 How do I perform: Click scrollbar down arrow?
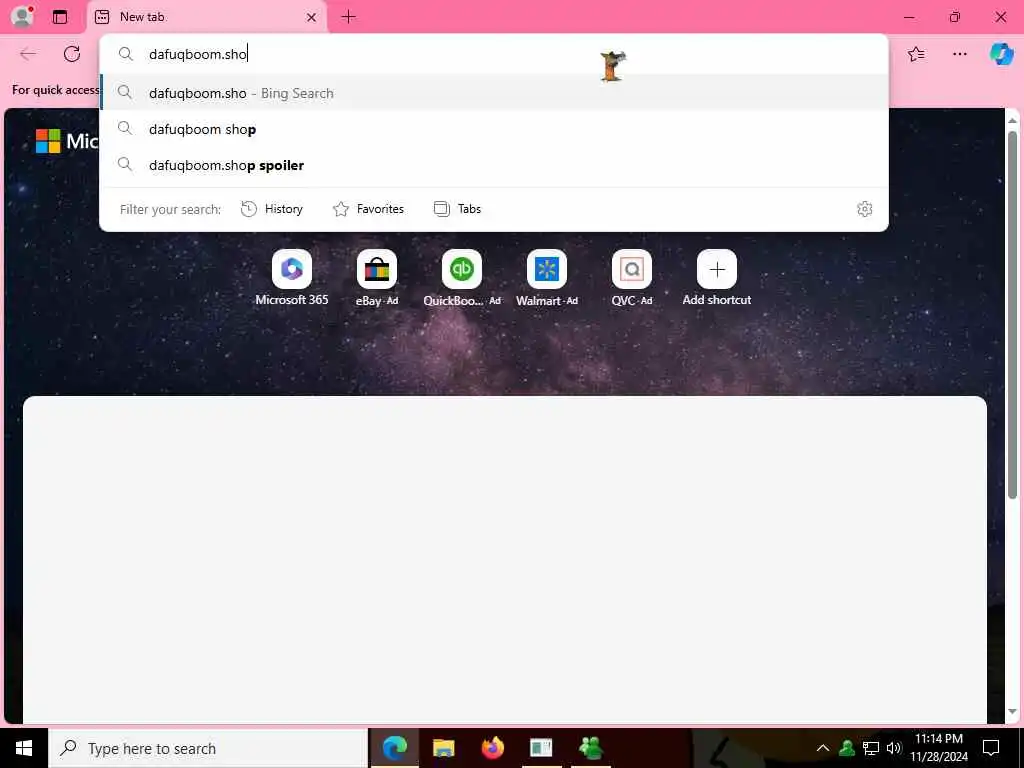pyautogui.click(x=1012, y=712)
